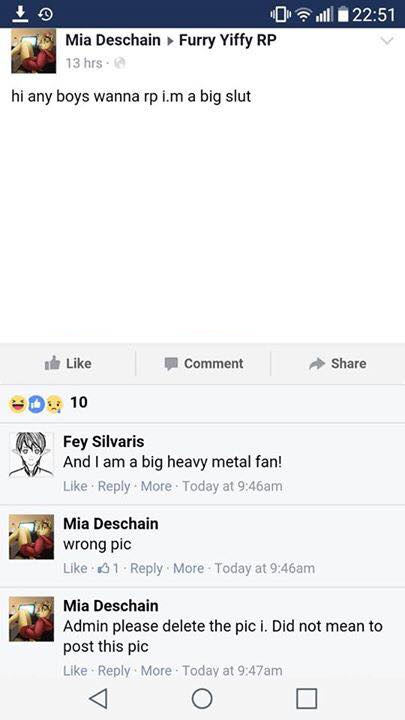
Task: Tap the Android home circle button
Action: click(202, 699)
